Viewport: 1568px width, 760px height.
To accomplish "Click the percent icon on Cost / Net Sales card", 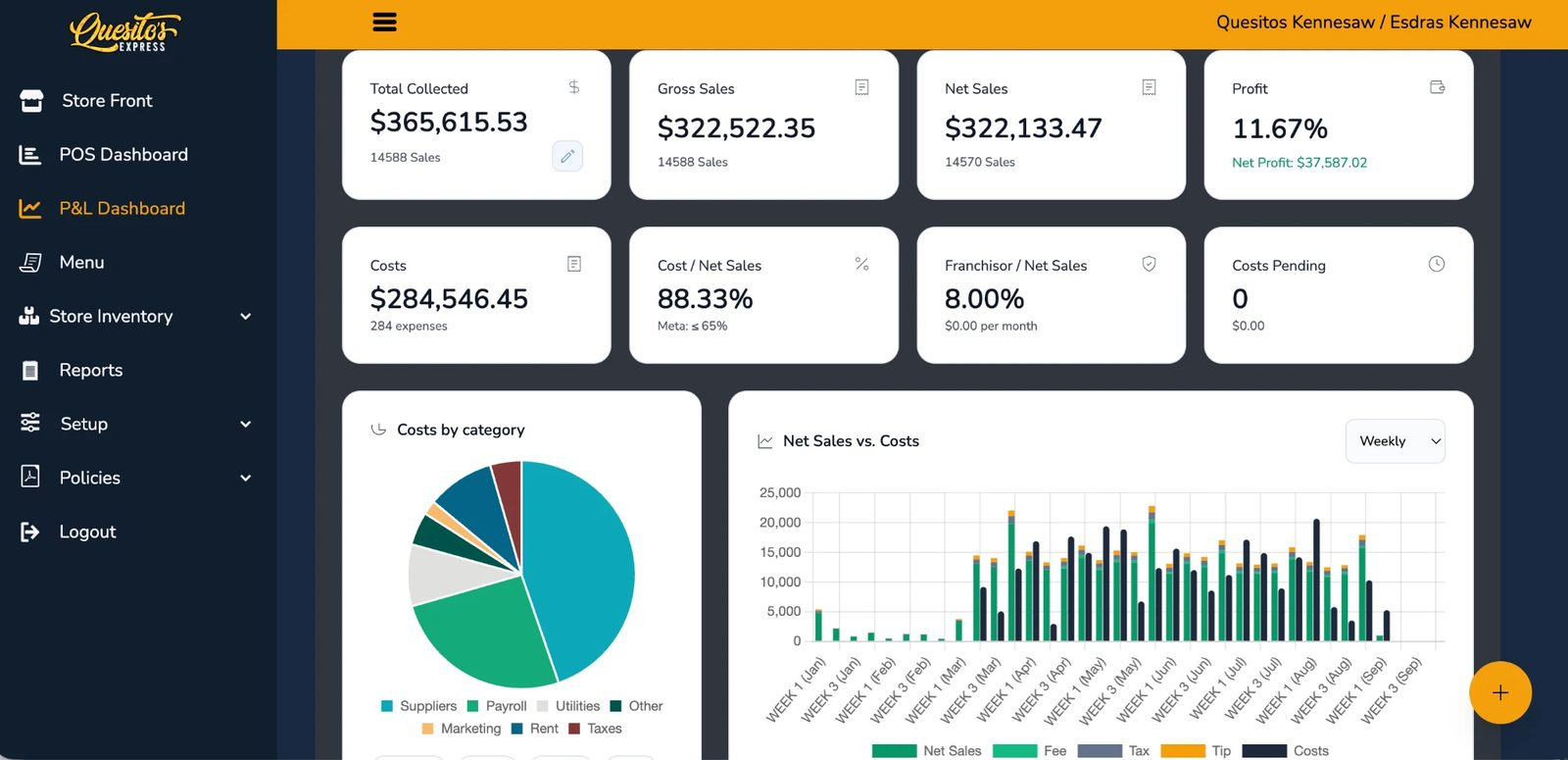I will point(861,264).
